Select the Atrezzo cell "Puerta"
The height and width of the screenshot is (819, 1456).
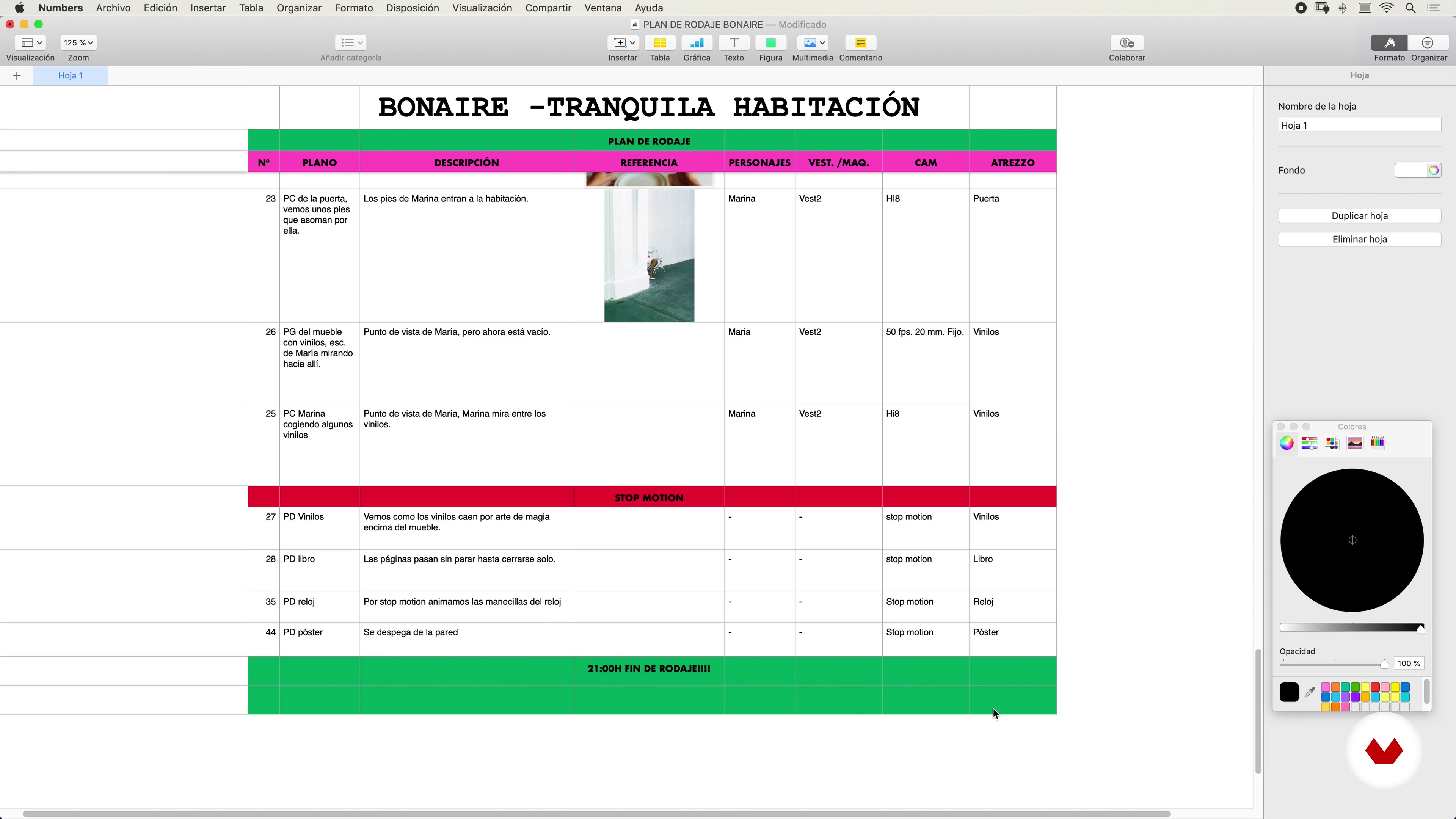point(1012,256)
